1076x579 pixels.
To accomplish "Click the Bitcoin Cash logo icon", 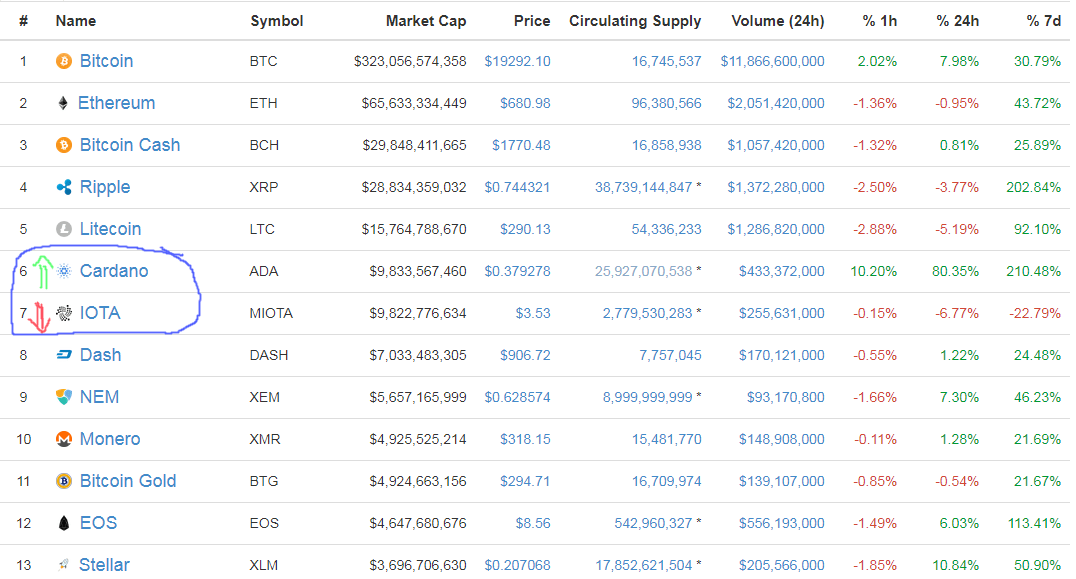I will (64, 145).
